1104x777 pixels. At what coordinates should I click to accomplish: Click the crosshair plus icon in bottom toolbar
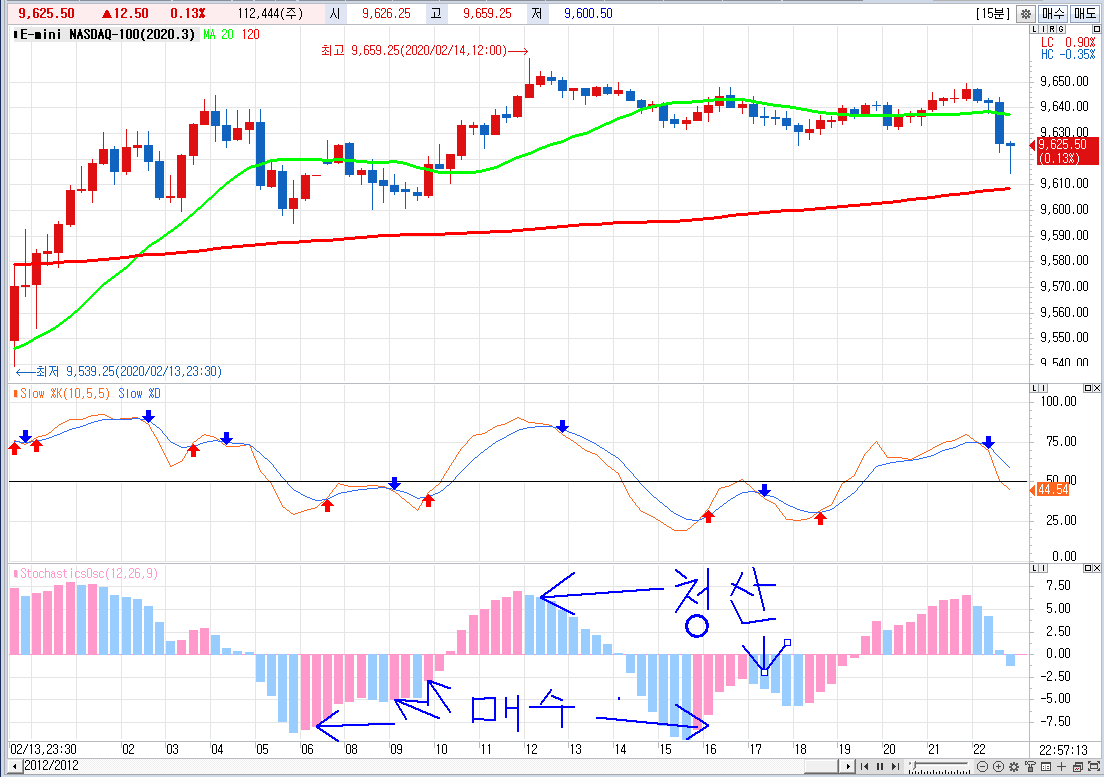(1061, 767)
